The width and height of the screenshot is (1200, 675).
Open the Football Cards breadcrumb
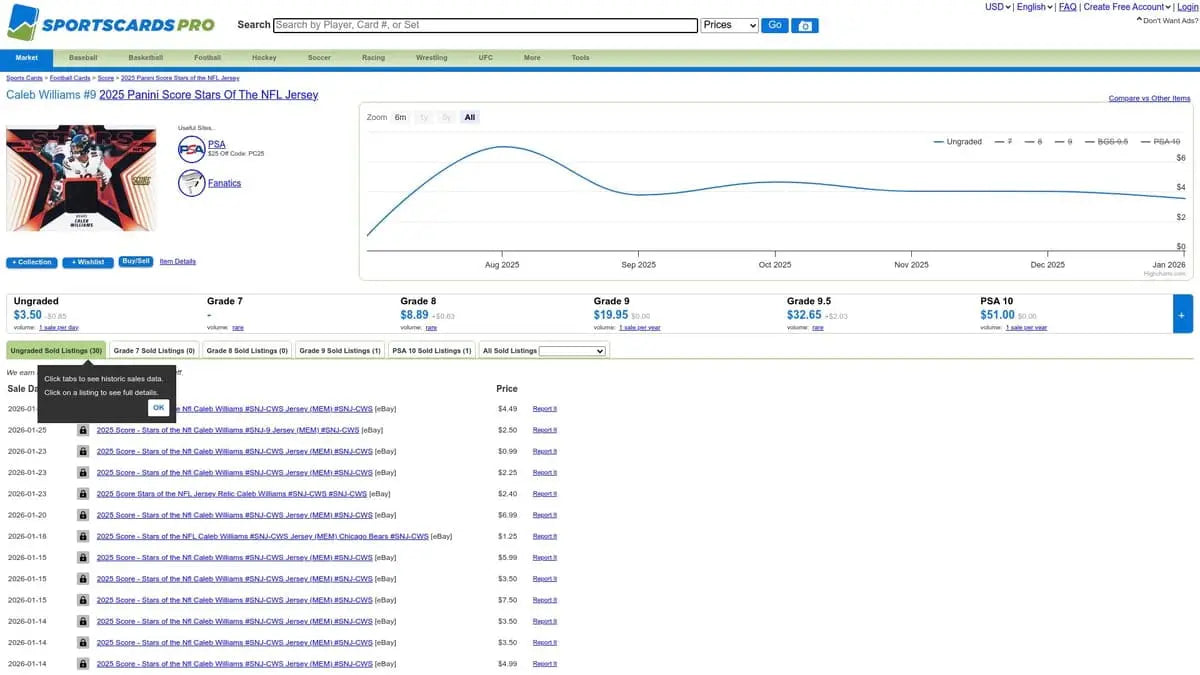click(70, 77)
